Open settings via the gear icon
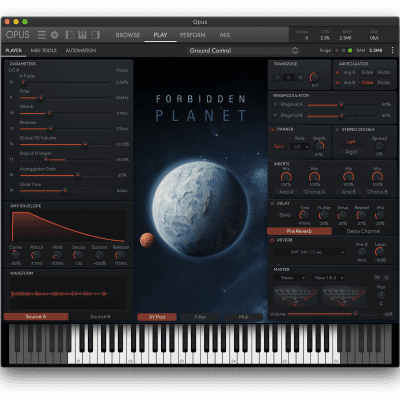Image resolution: width=400 pixels, height=400 pixels. (54, 35)
